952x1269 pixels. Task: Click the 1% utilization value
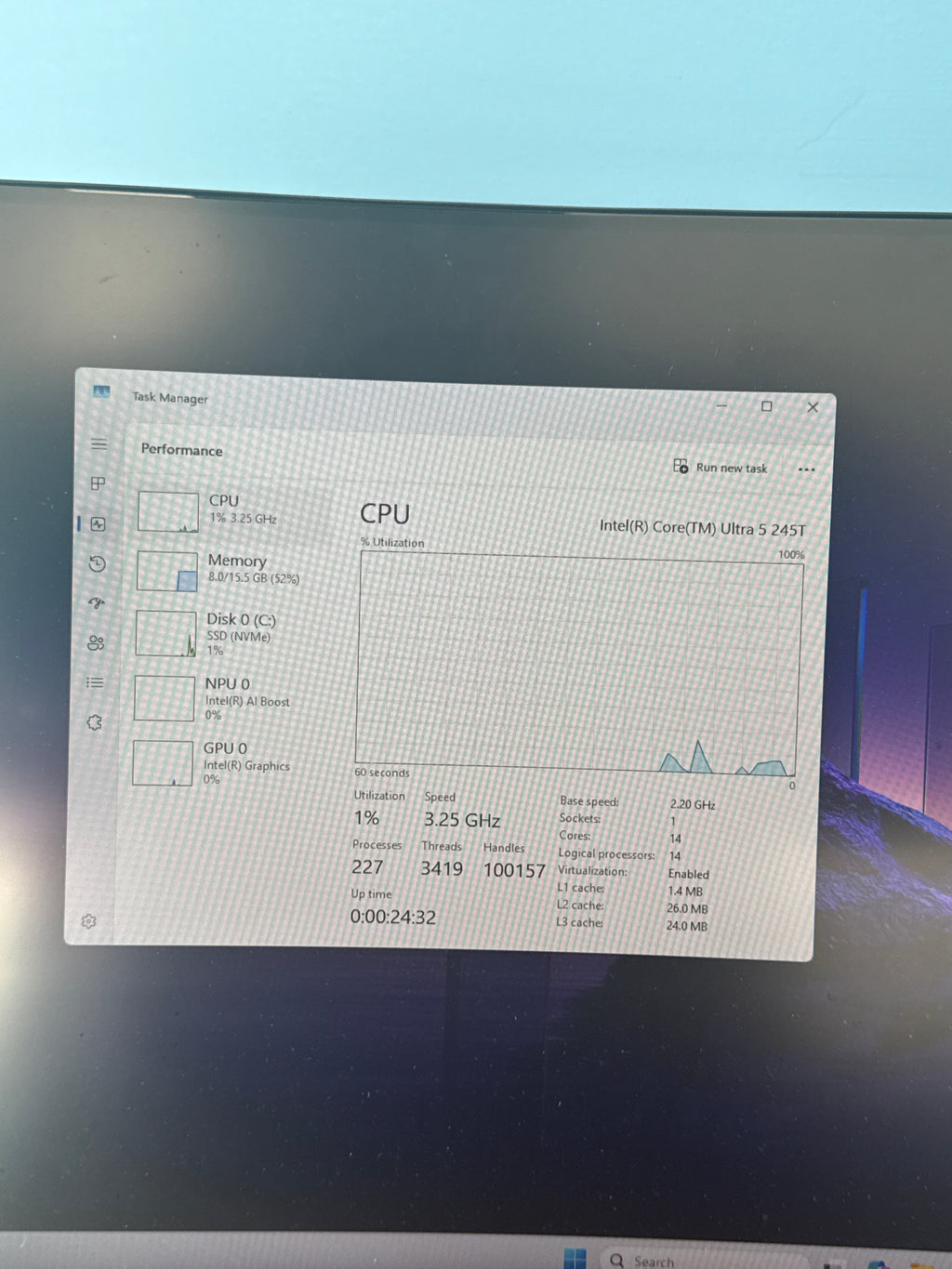coord(366,818)
